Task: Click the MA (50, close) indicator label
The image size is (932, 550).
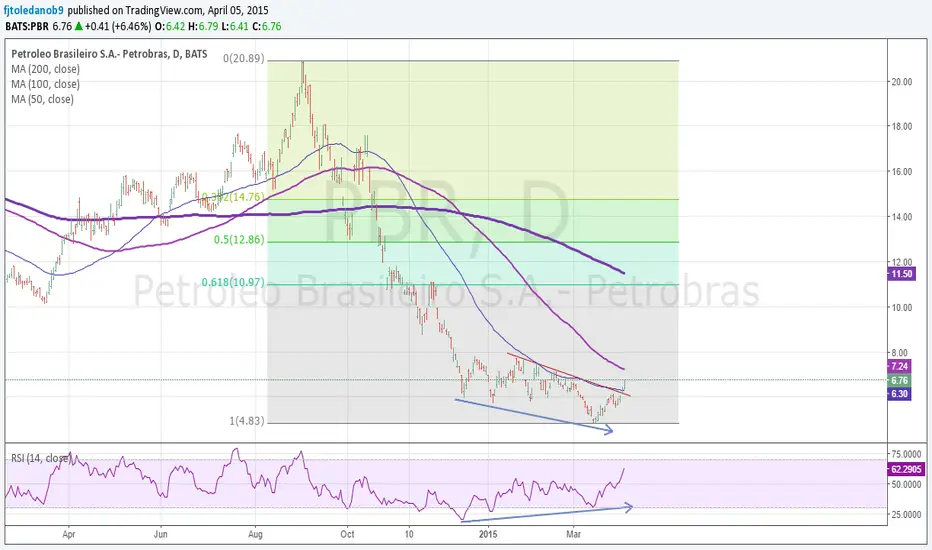Action: 42,99
